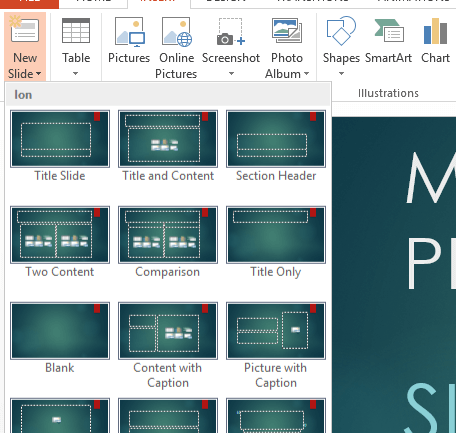Click the Table grid icon
The height and width of the screenshot is (433, 456).
(76, 31)
